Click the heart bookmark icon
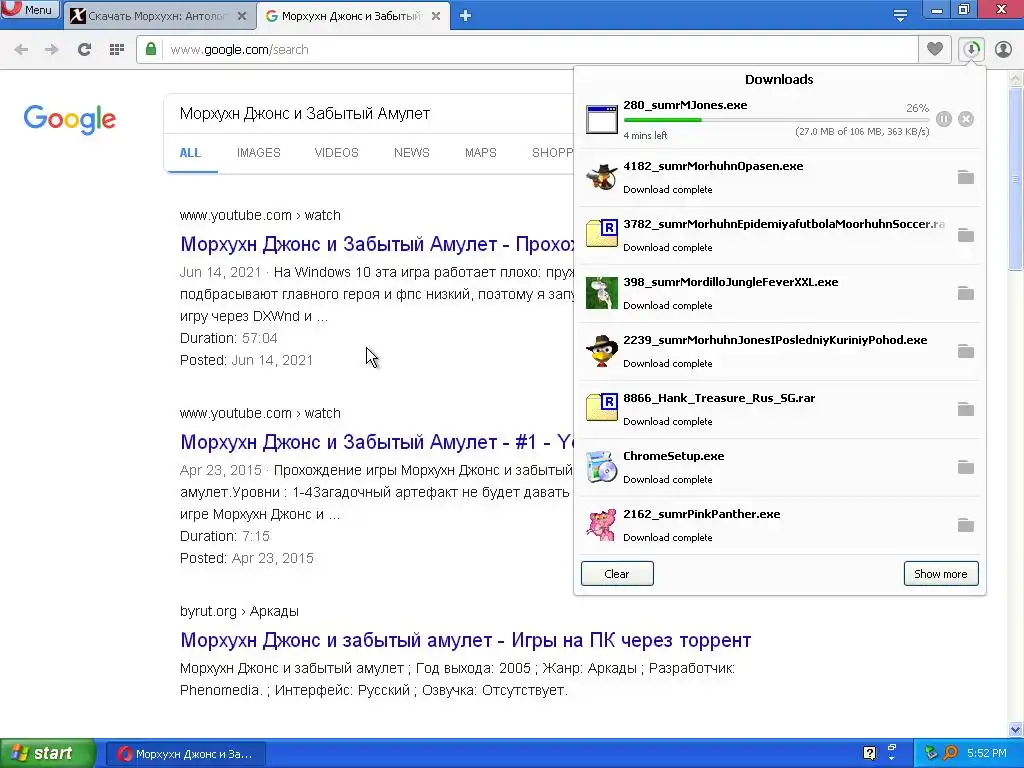The height and width of the screenshot is (768, 1024). click(x=935, y=50)
